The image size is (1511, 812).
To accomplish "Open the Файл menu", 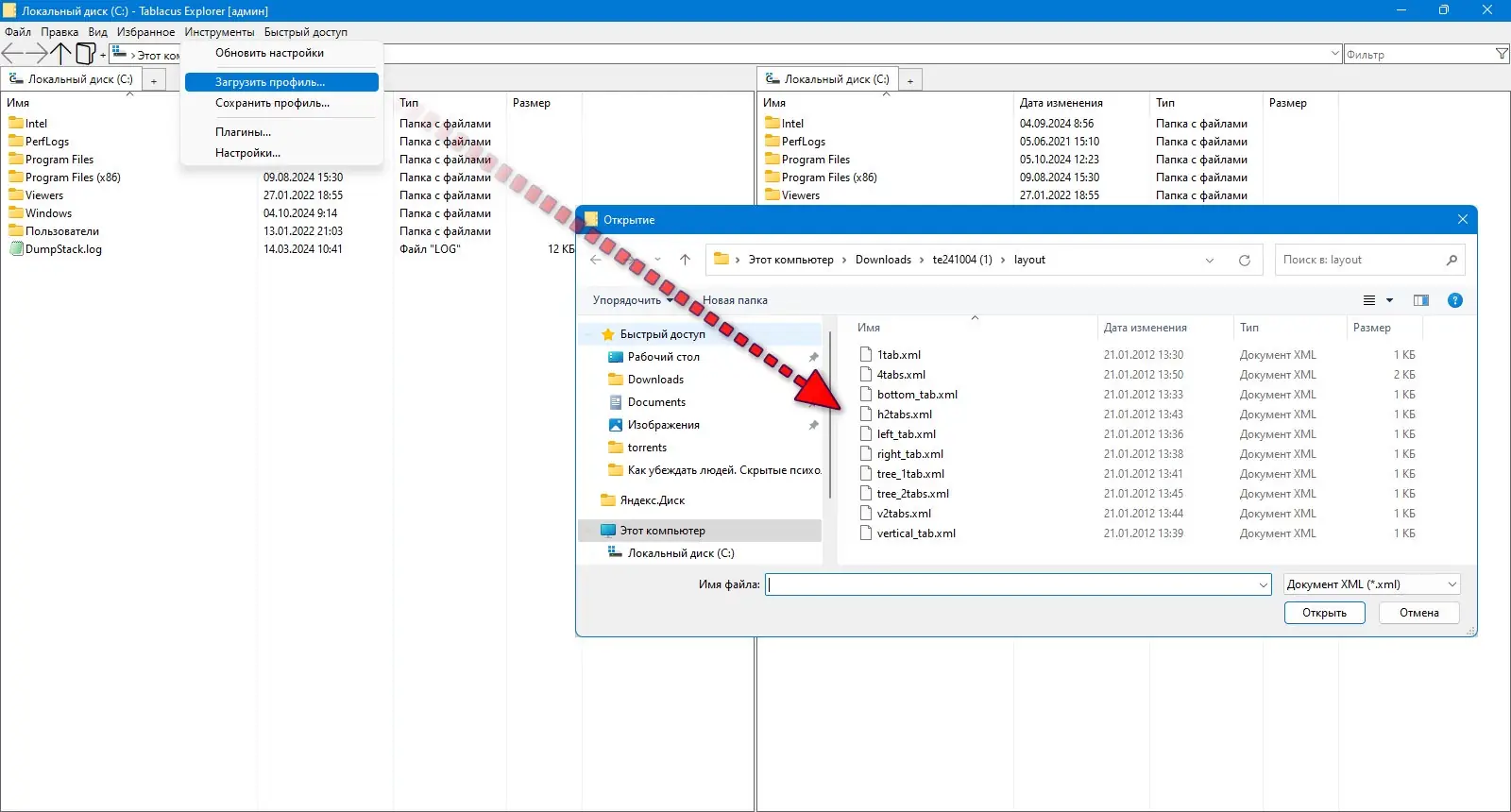I will tap(18, 32).
